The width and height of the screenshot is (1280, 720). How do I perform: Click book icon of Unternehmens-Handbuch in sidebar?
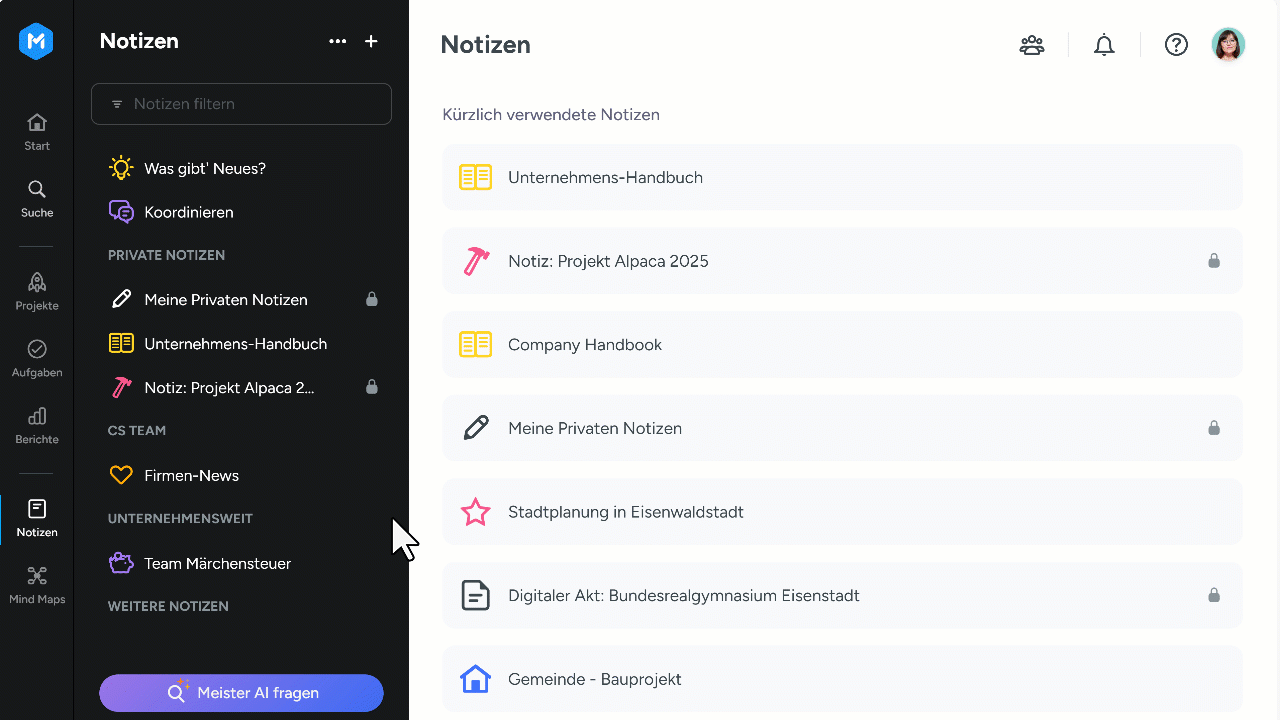121,343
